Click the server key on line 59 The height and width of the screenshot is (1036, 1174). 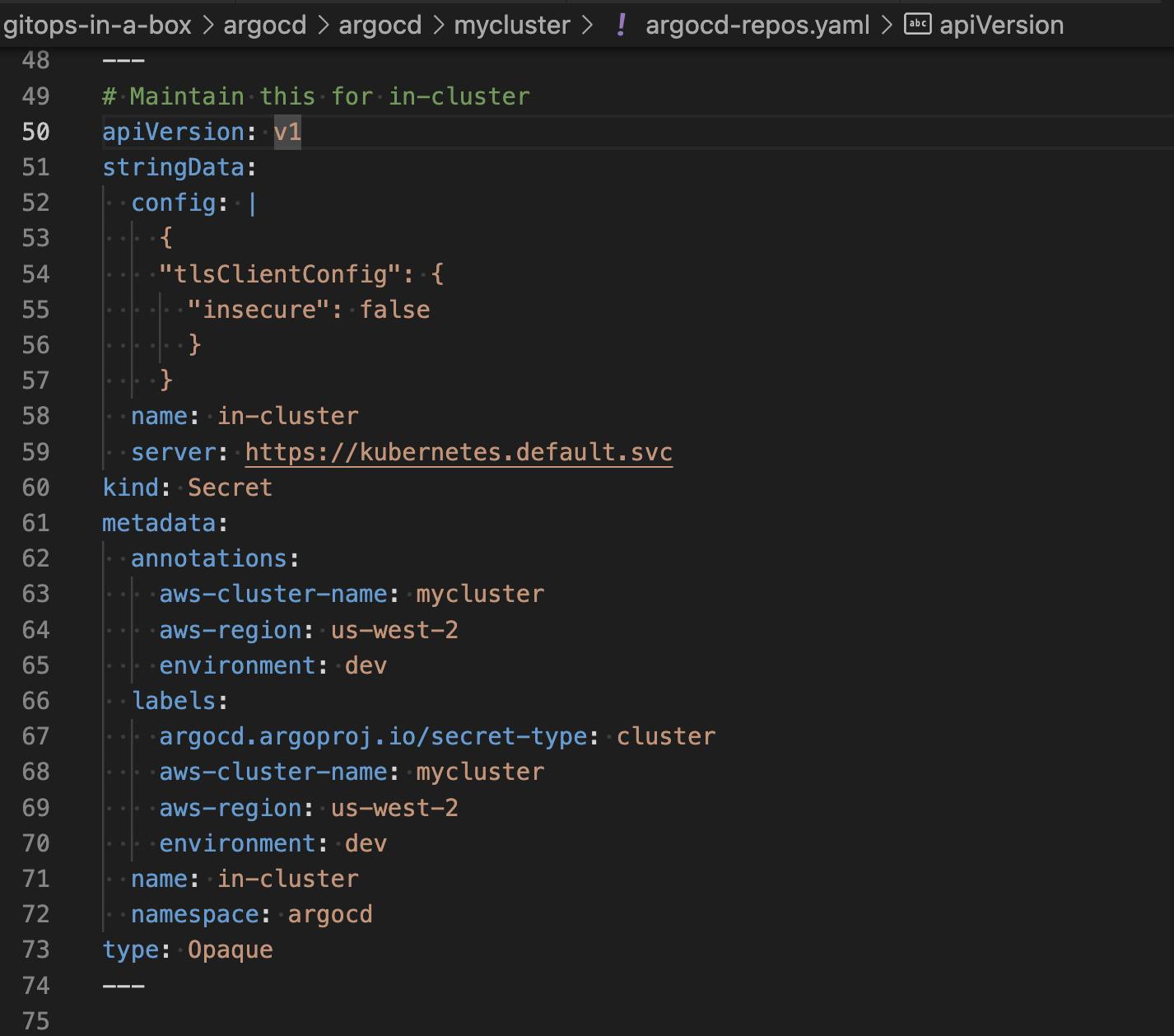click(x=173, y=452)
